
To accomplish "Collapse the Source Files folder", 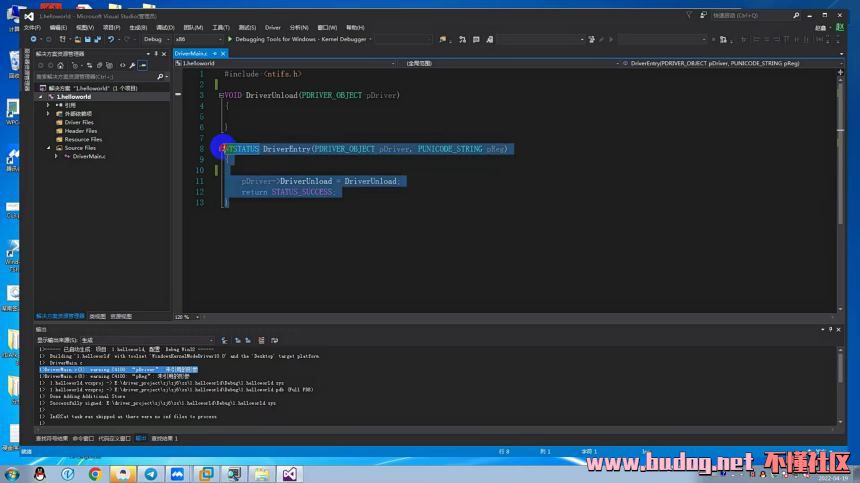I will pyautogui.click(x=48, y=148).
